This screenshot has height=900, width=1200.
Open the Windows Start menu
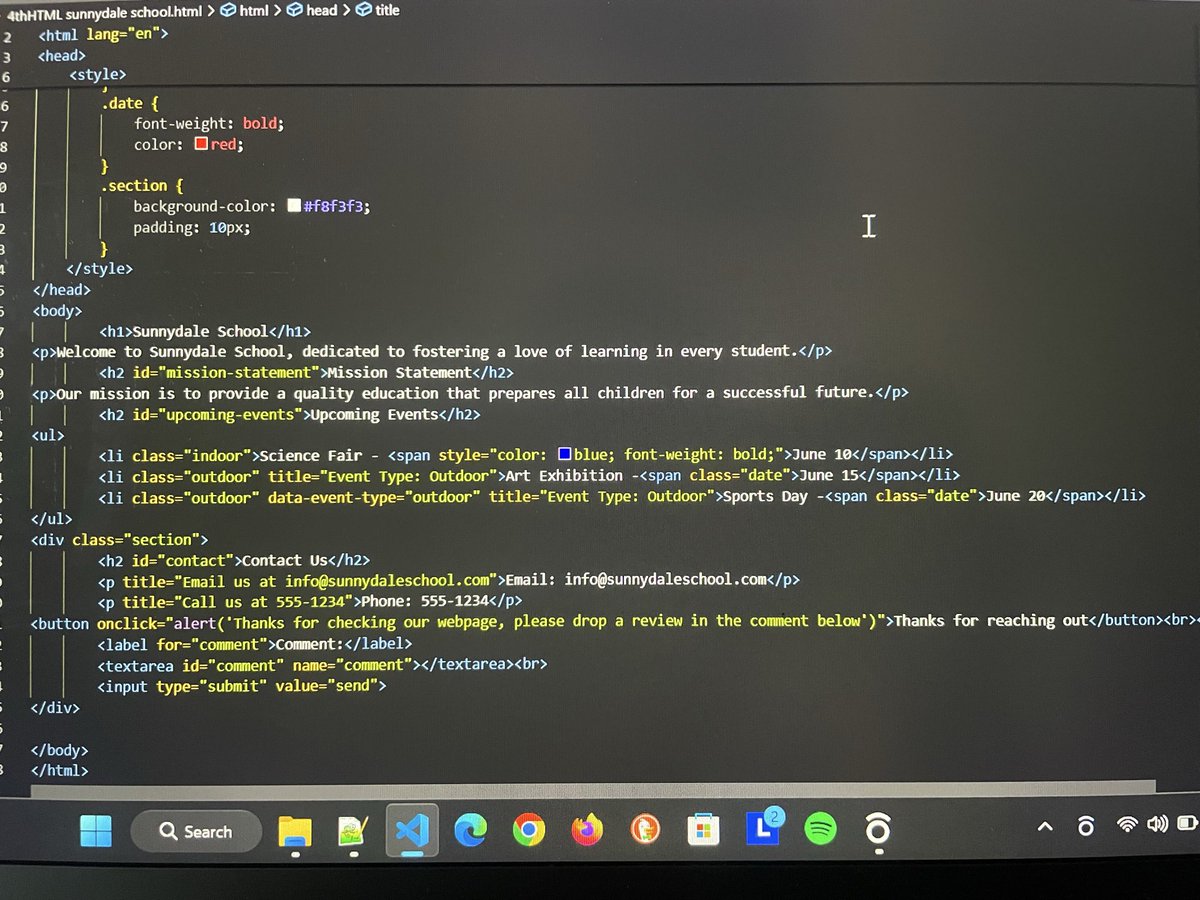[97, 830]
